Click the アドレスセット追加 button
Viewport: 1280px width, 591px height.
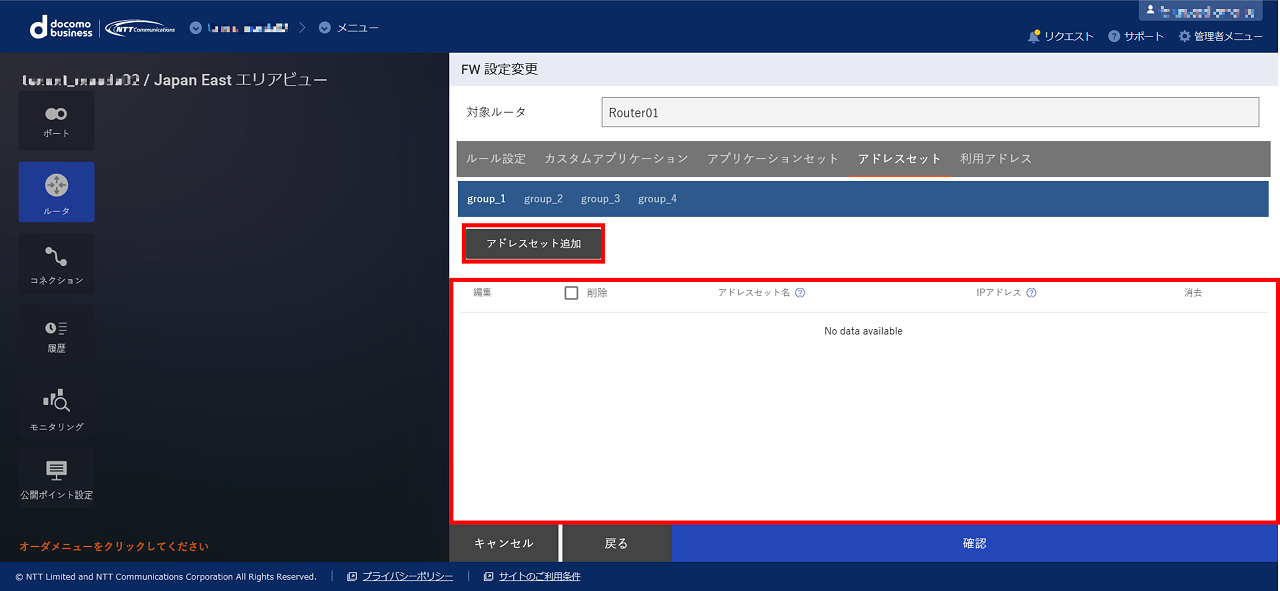click(x=534, y=244)
